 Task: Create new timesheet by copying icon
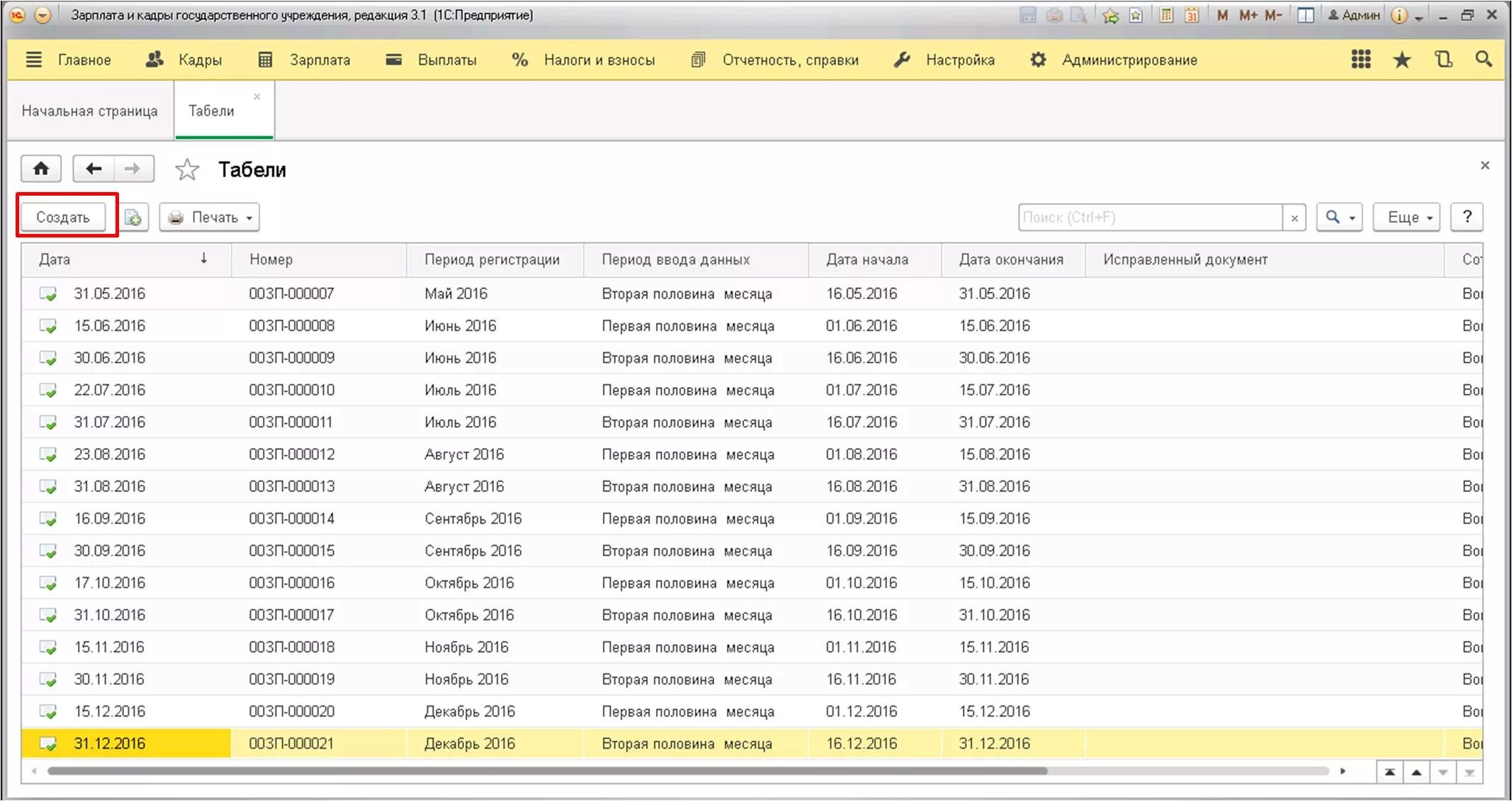133,217
